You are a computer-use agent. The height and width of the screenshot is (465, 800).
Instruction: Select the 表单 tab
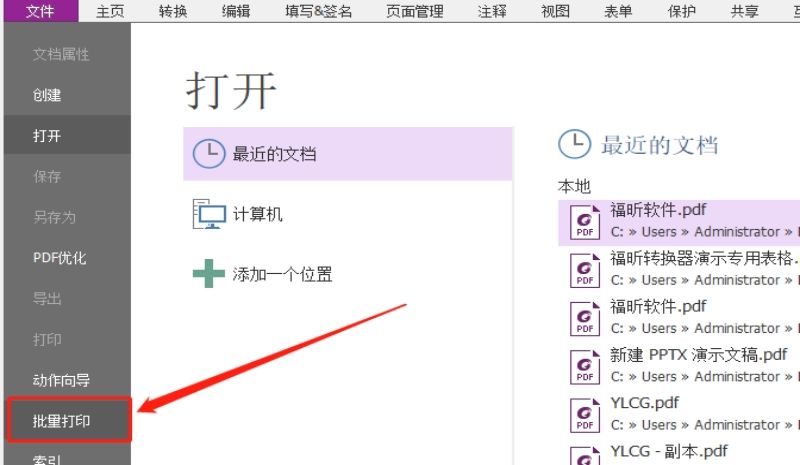tap(618, 11)
